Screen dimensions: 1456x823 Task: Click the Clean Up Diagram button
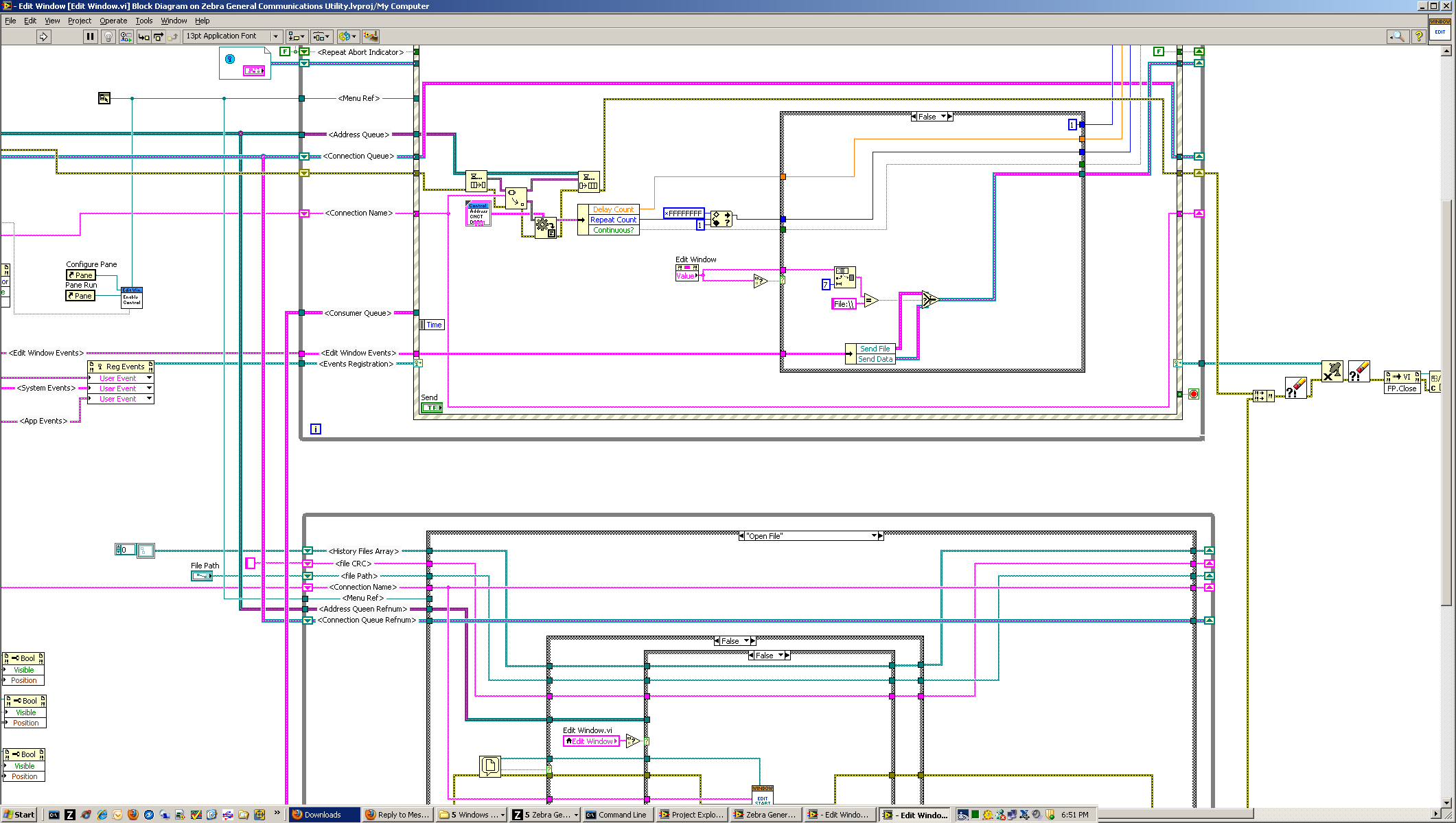pos(371,36)
